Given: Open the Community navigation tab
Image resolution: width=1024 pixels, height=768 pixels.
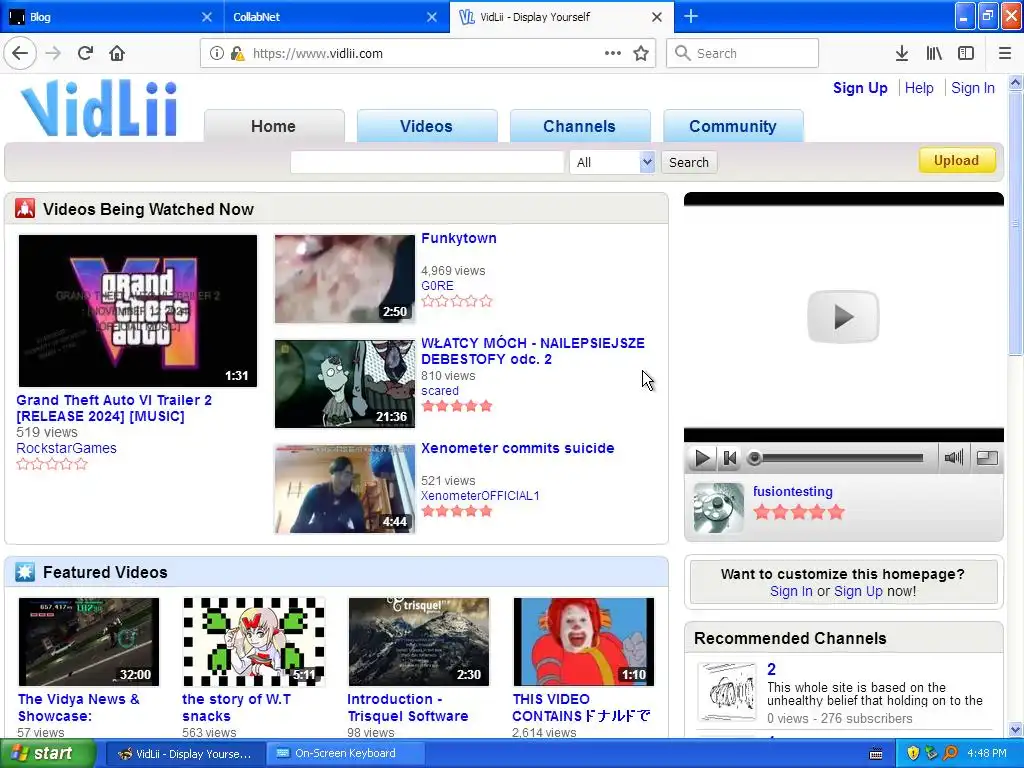Looking at the screenshot, I should 733,126.
